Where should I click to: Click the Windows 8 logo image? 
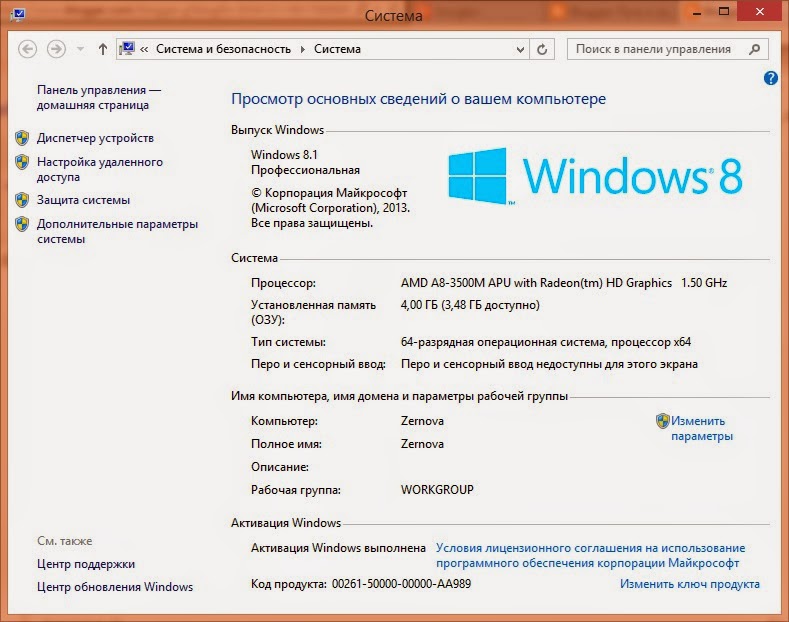click(595, 176)
